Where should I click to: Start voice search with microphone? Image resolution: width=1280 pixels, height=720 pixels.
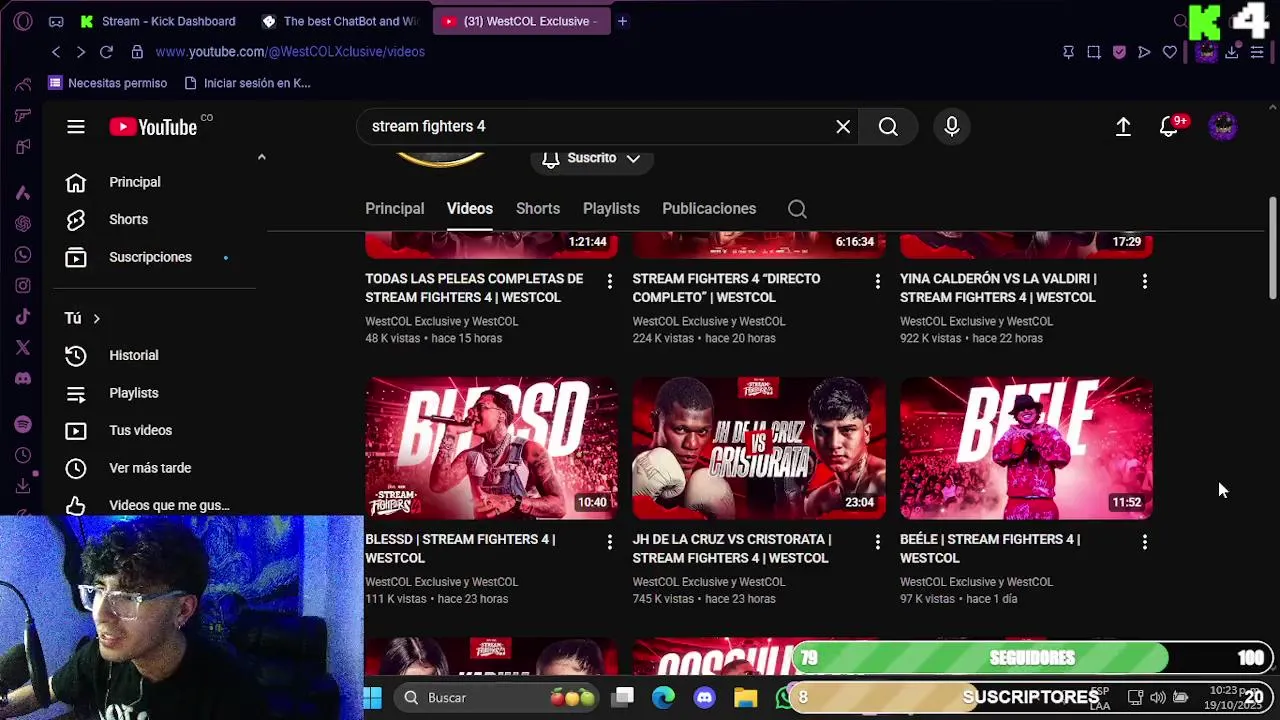tap(952, 126)
